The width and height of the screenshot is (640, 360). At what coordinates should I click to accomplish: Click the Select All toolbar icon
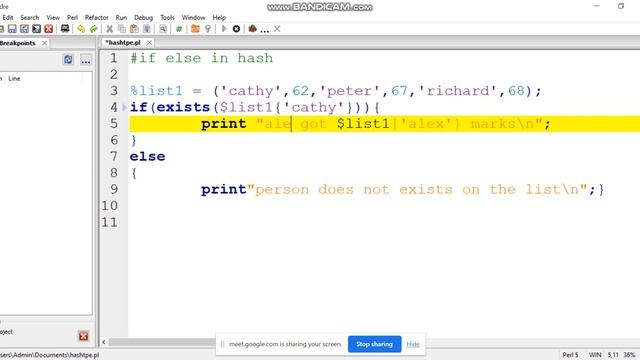(147, 29)
